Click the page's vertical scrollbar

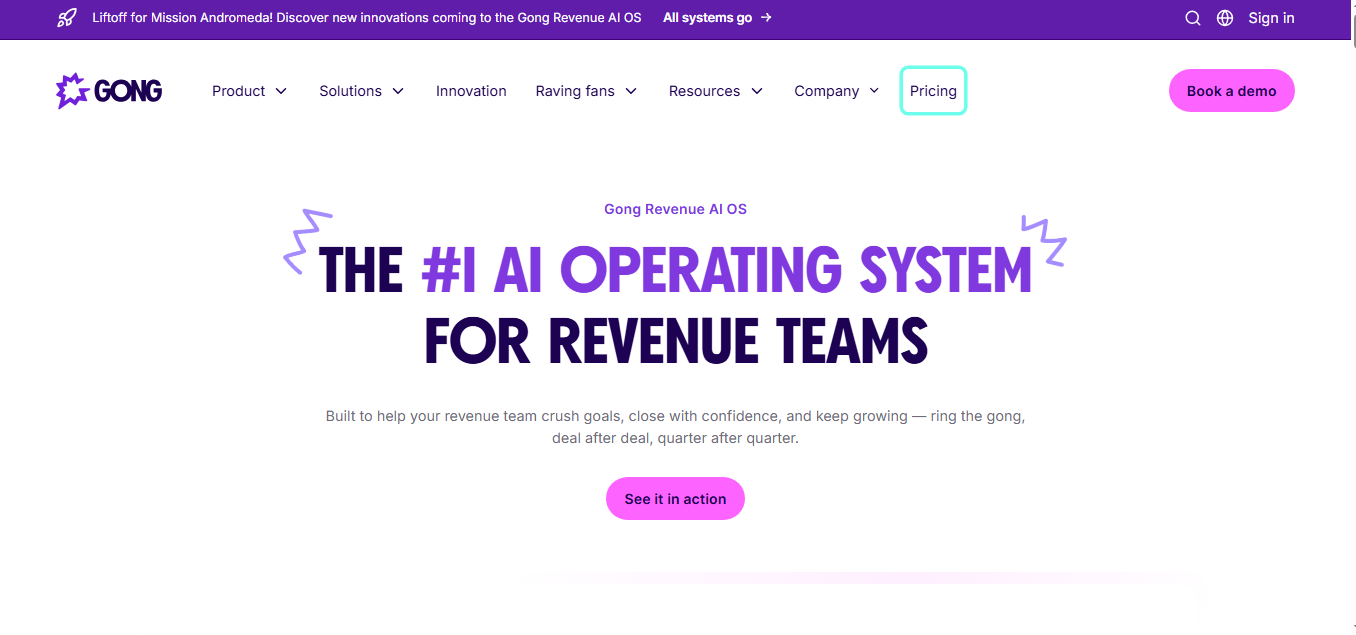1349,300
